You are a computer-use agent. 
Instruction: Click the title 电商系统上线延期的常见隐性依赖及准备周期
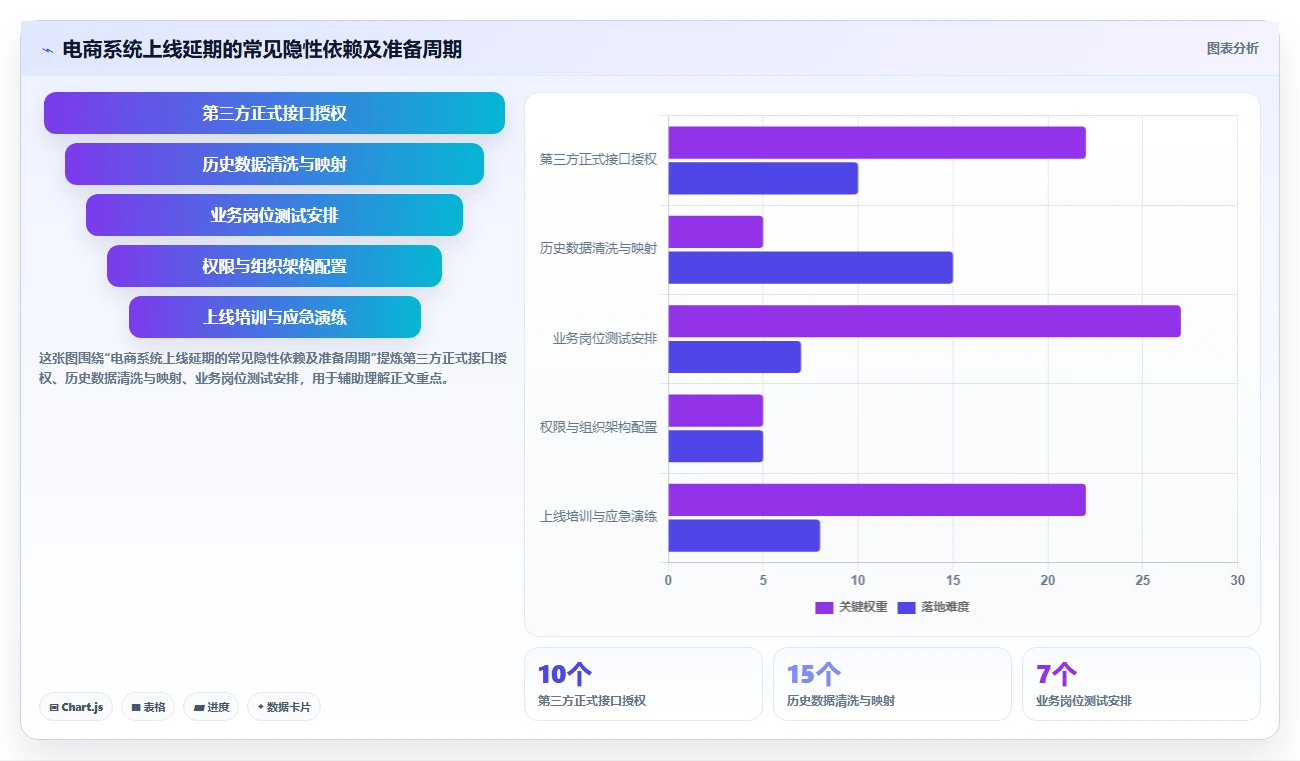pyautogui.click(x=262, y=49)
